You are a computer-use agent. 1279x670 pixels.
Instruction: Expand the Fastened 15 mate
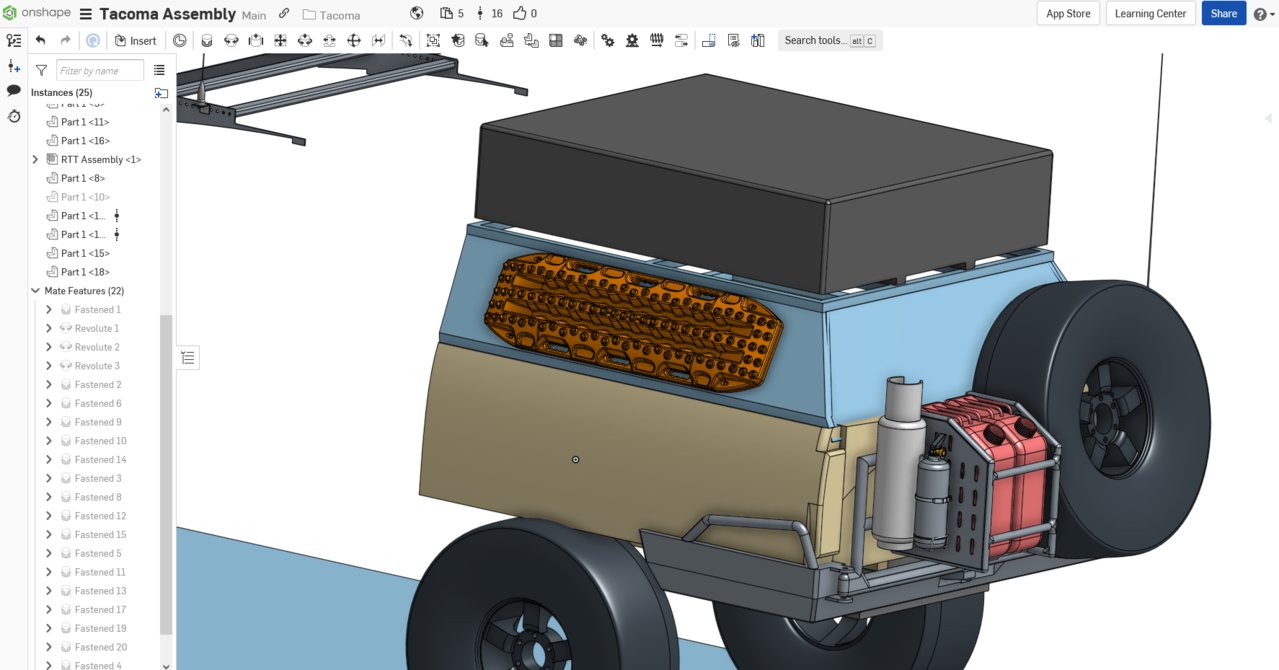[49, 535]
